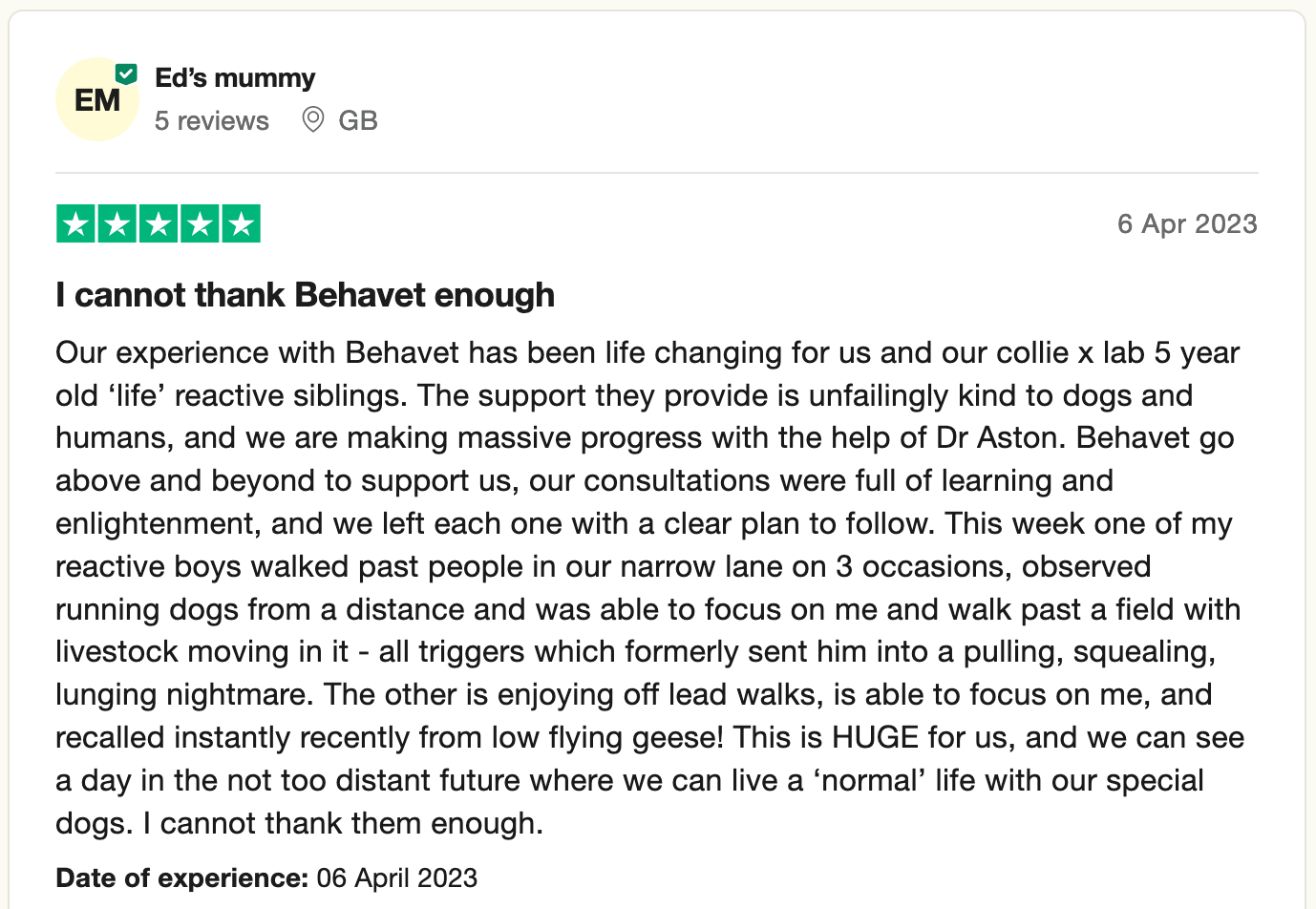
Task: Click the word HUGE in review
Action: pos(876,737)
